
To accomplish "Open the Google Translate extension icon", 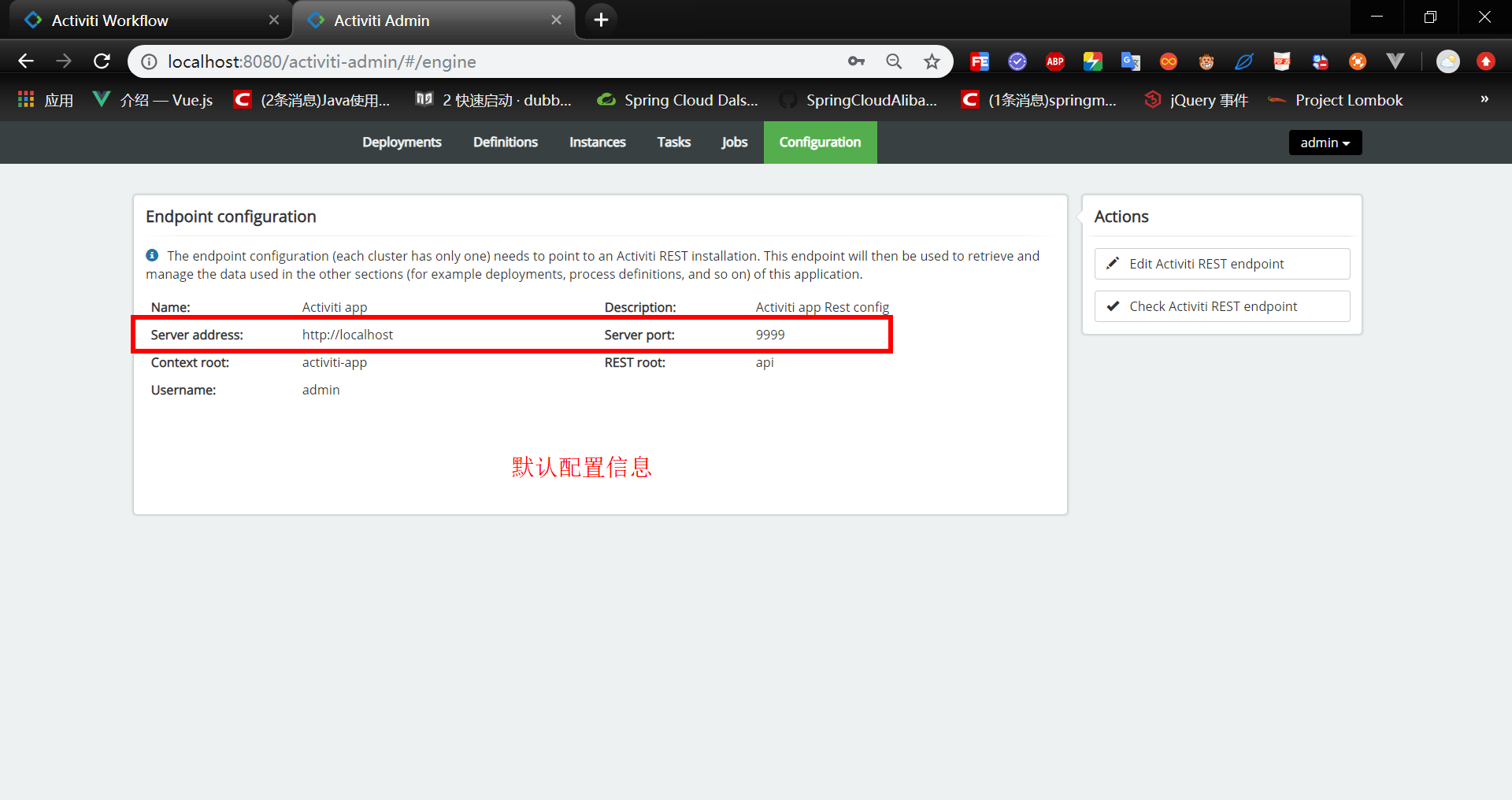I will 1131,61.
